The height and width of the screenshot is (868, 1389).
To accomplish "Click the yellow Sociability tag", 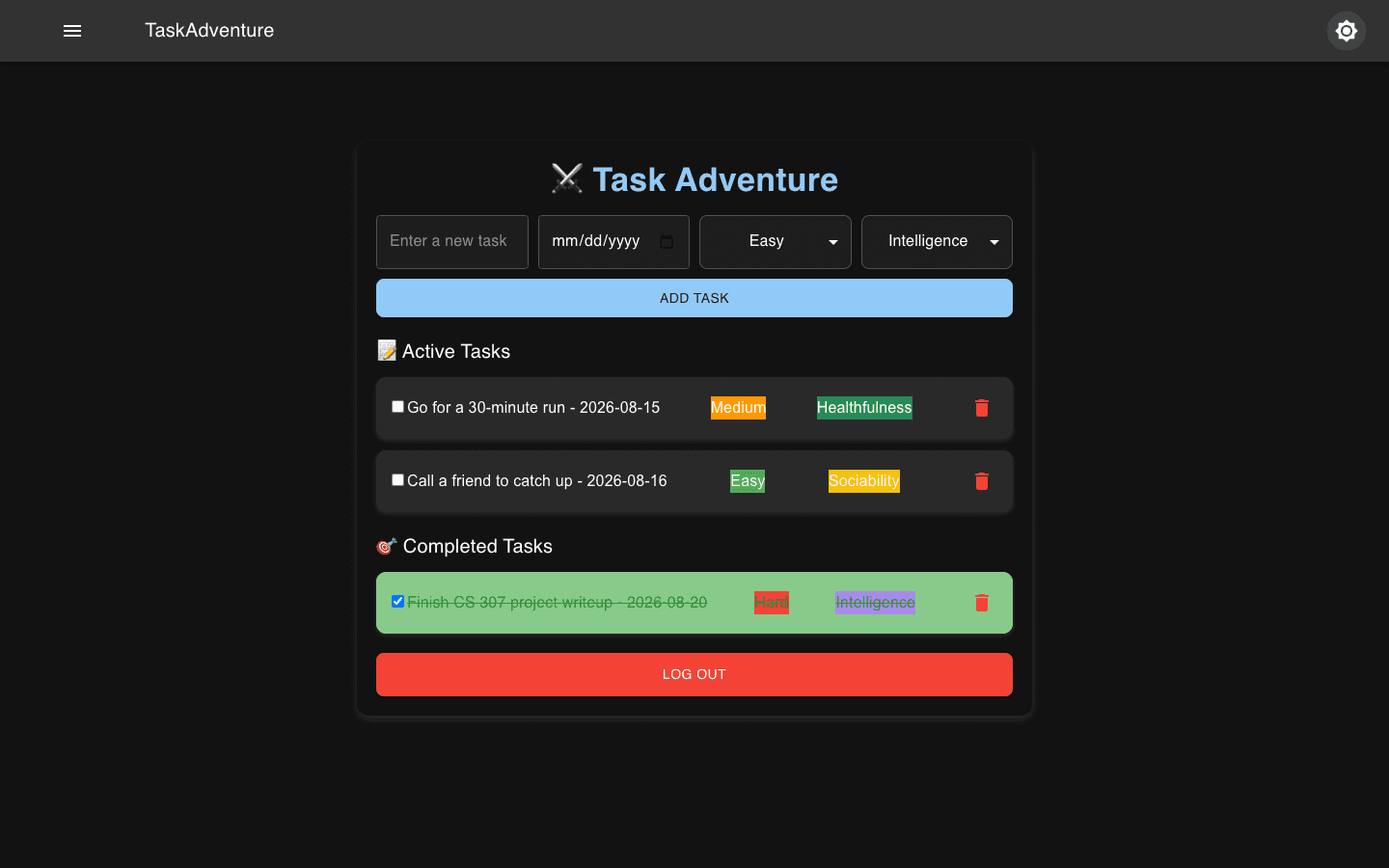I will (x=864, y=481).
